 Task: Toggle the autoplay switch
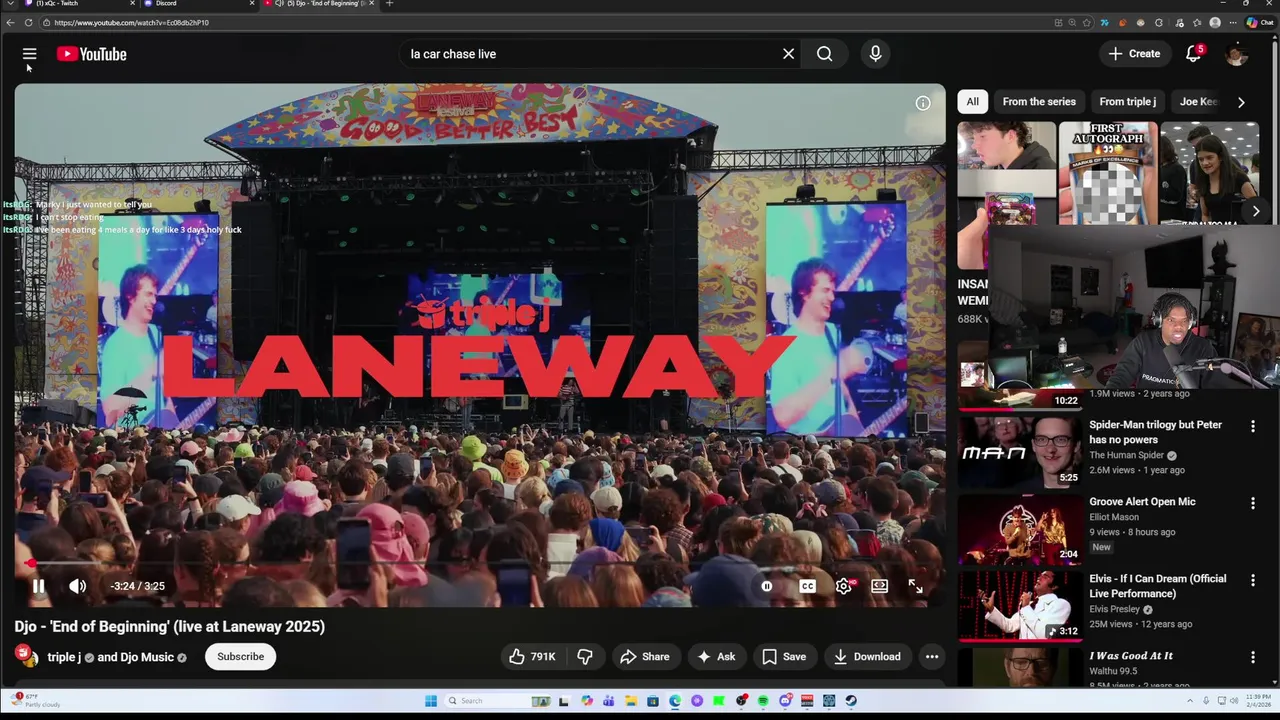click(767, 586)
